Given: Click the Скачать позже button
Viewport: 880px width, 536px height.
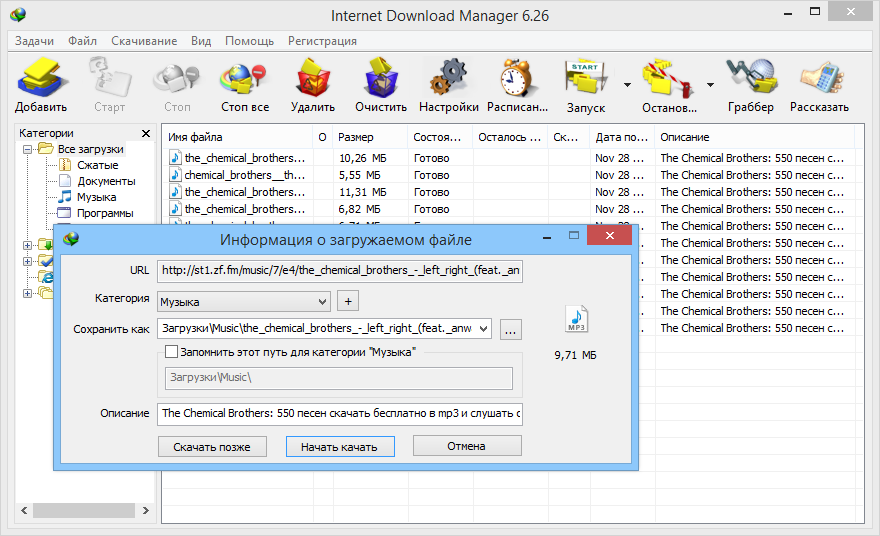Looking at the screenshot, I should click(212, 447).
